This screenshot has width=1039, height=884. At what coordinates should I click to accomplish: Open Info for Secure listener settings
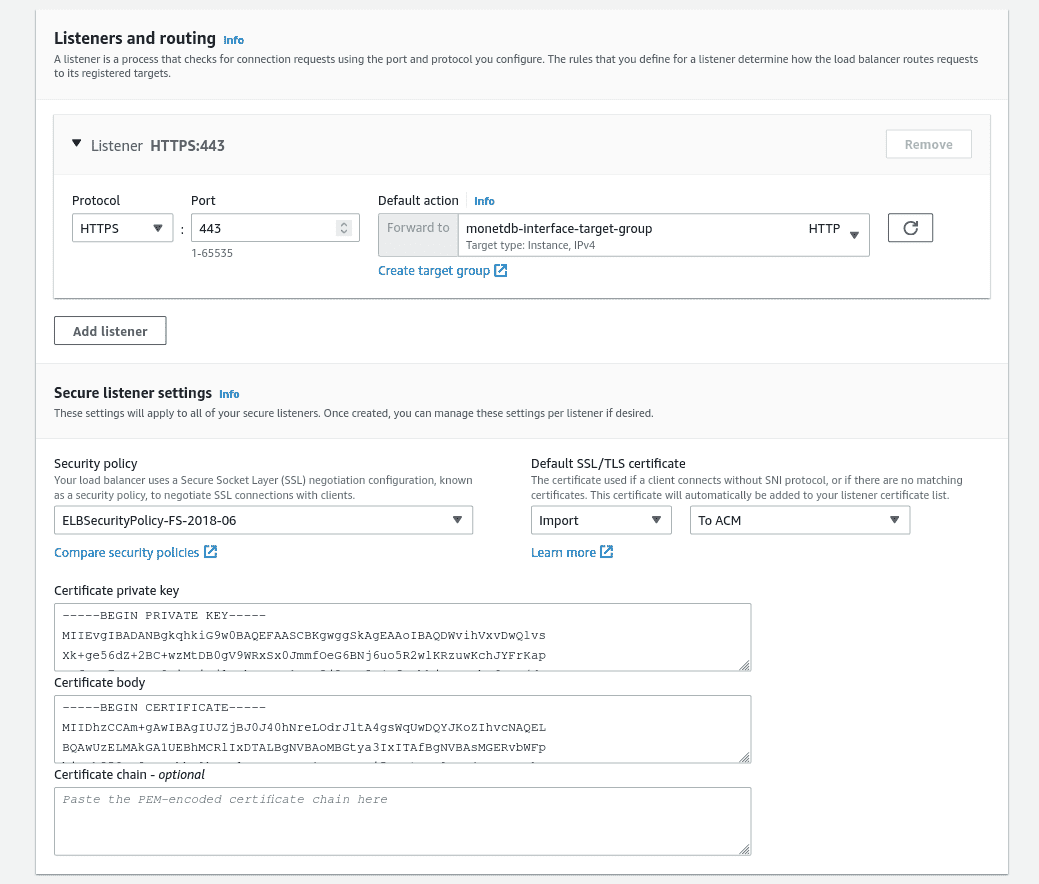click(x=229, y=394)
